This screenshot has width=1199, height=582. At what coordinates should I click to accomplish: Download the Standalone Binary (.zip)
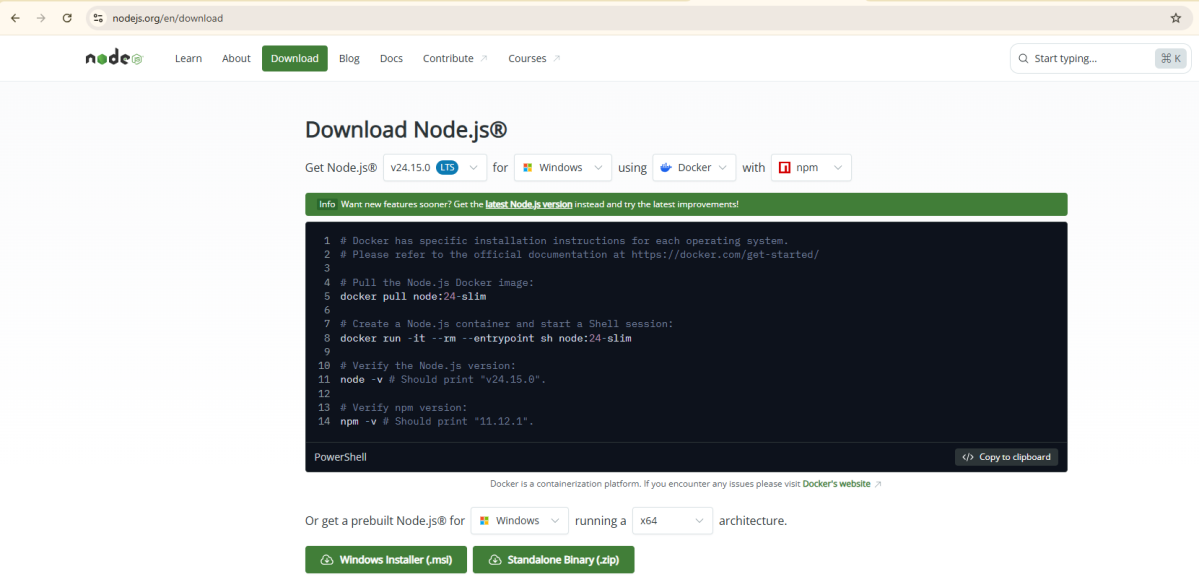pos(554,560)
